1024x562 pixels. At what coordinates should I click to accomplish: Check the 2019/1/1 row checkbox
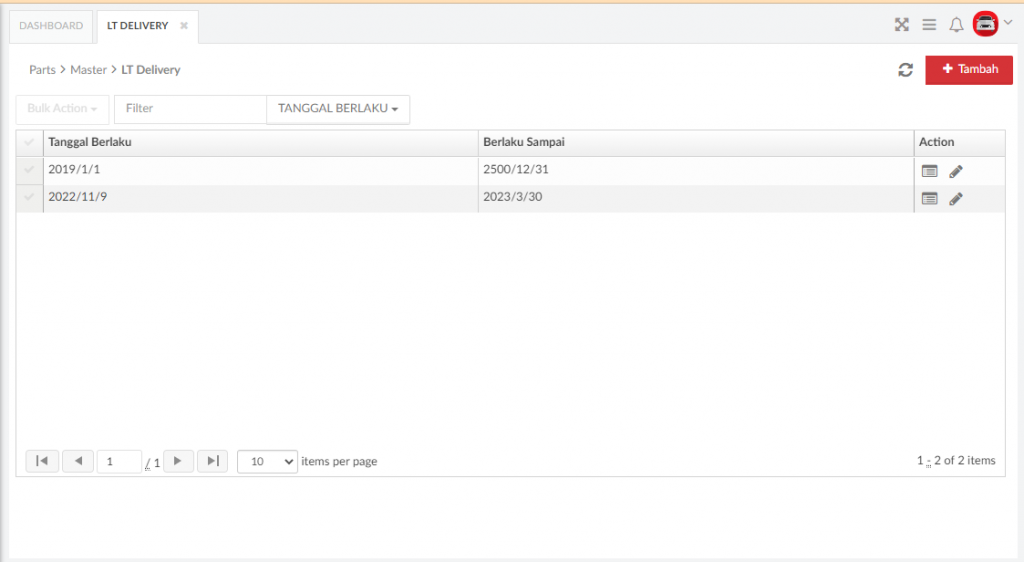click(x=29, y=170)
